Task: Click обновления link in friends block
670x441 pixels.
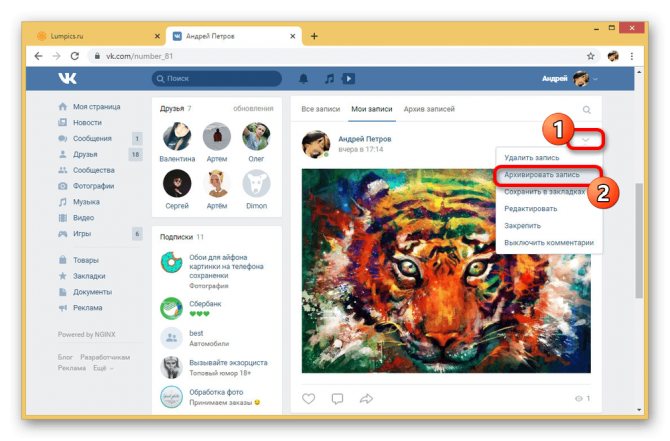Action: click(253, 109)
